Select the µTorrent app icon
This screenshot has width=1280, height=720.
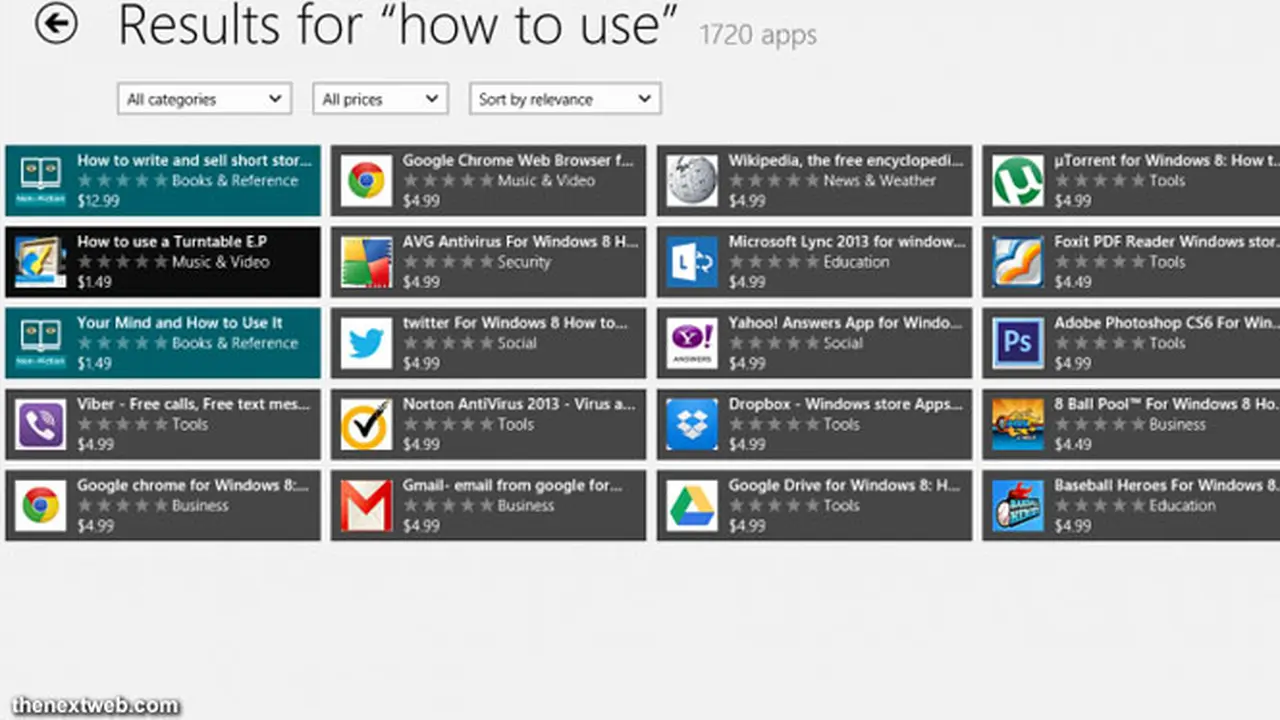[x=1018, y=181]
